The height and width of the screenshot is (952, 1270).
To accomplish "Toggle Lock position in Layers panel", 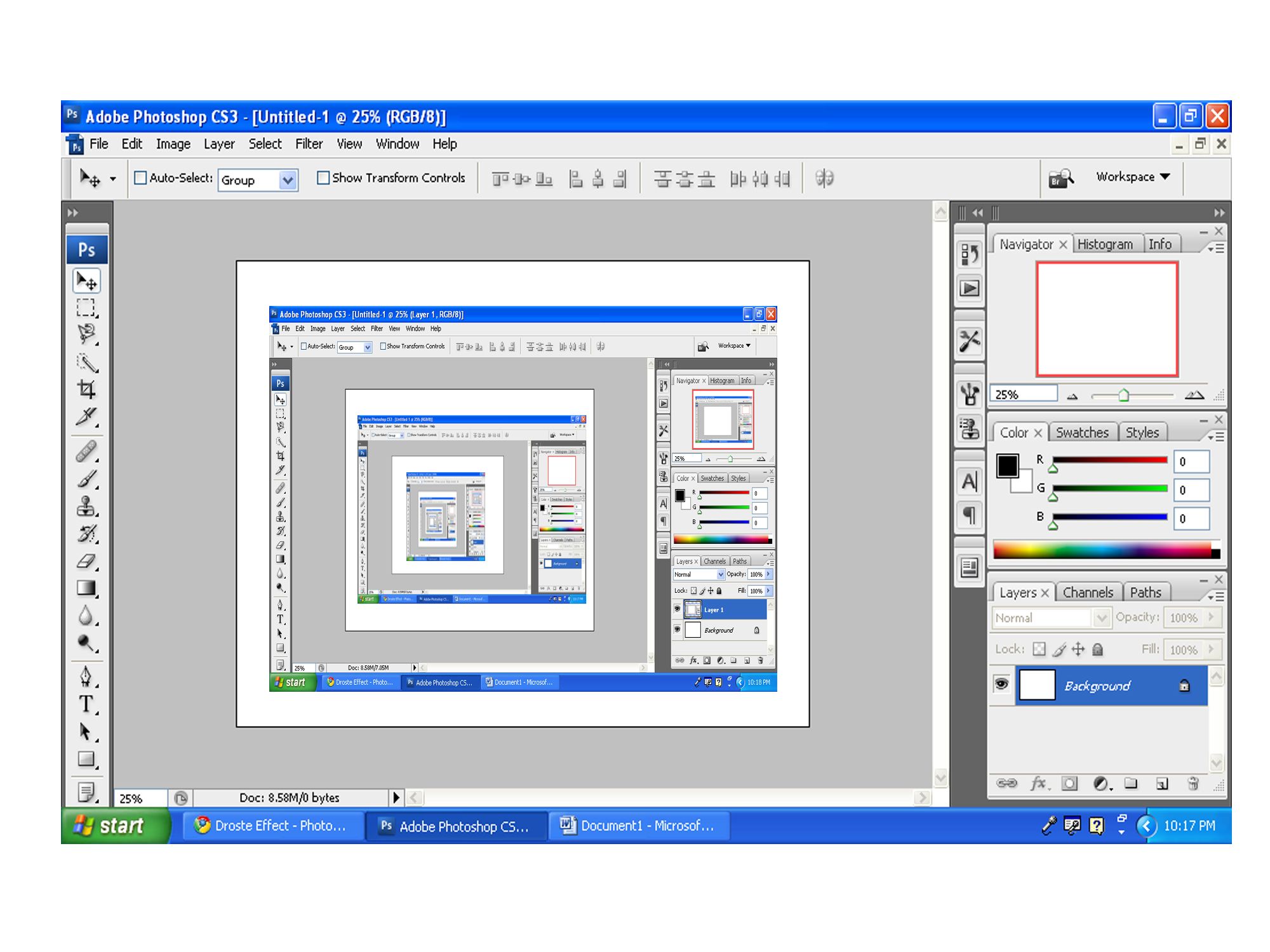I will tap(1078, 649).
